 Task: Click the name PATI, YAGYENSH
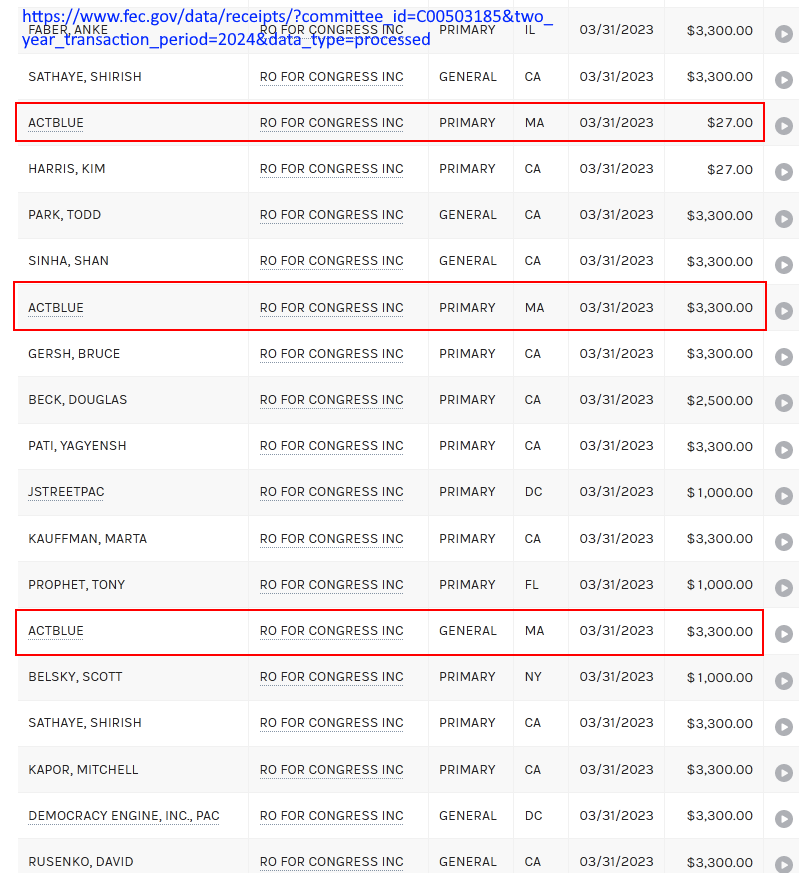pos(77,445)
